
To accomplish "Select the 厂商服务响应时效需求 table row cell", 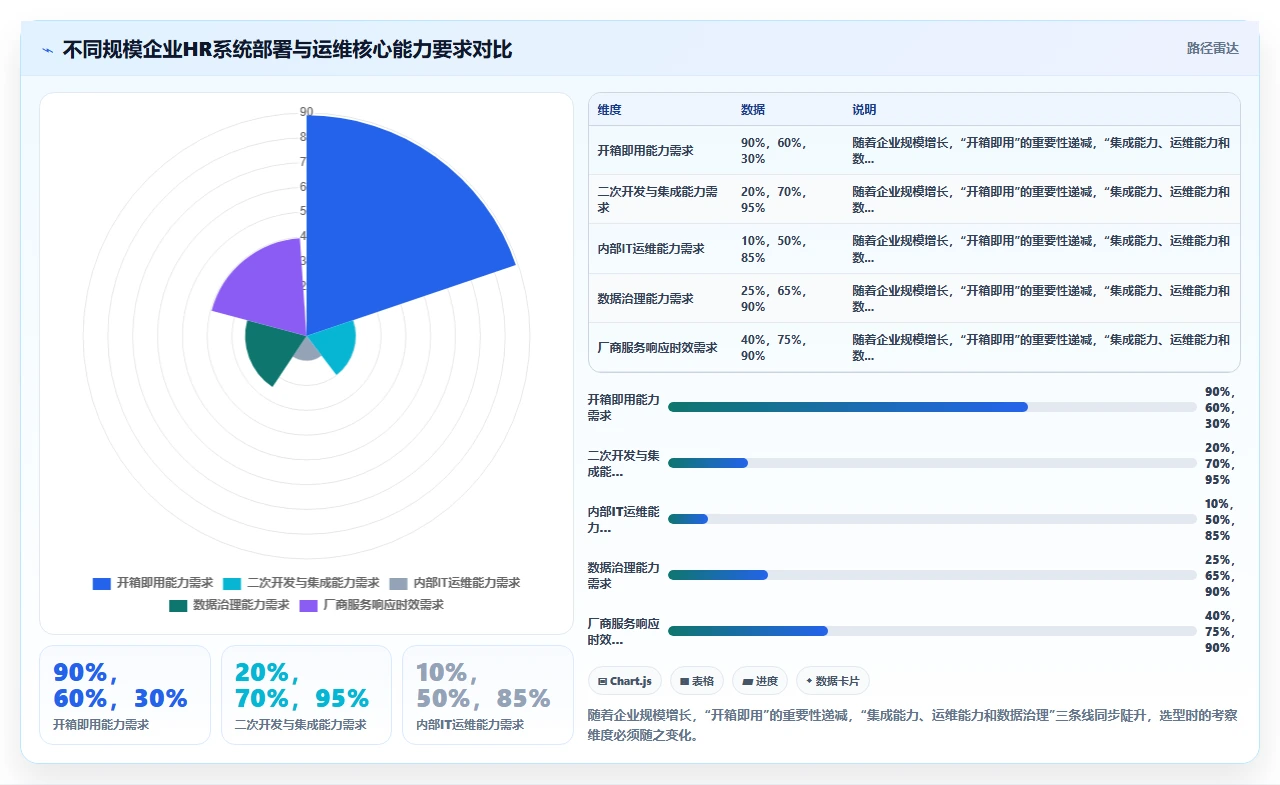I will click(x=660, y=347).
